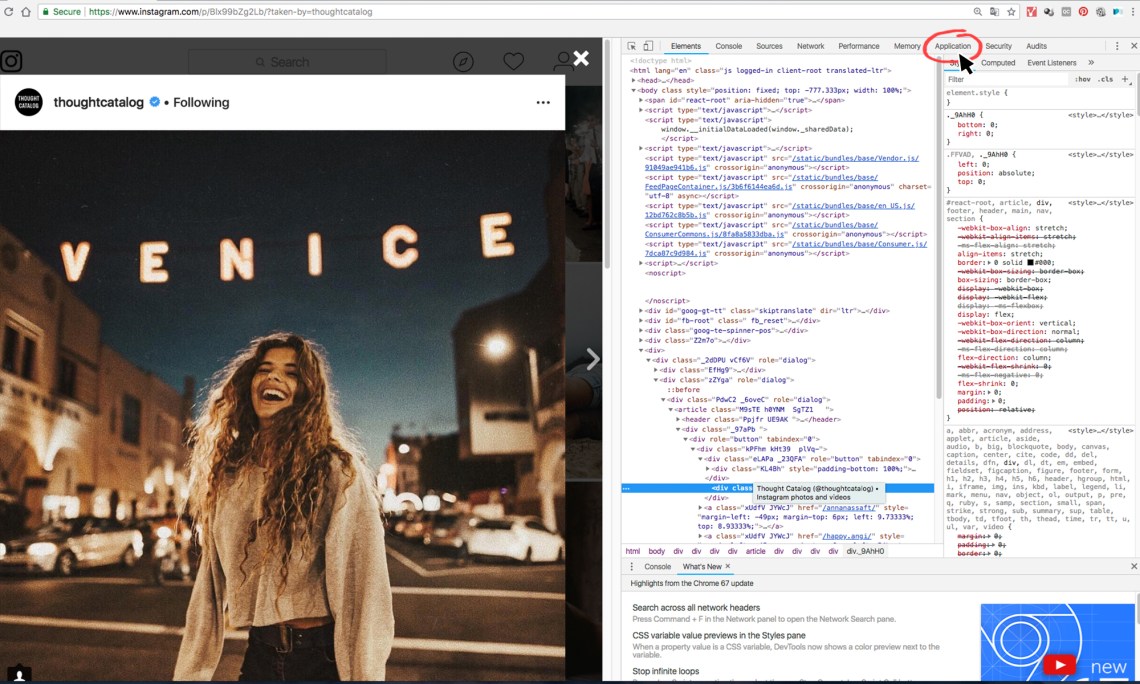Image resolution: width=1140 pixels, height=684 pixels.
Task: Select the article breadcrumb in DevTools
Action: (x=755, y=551)
